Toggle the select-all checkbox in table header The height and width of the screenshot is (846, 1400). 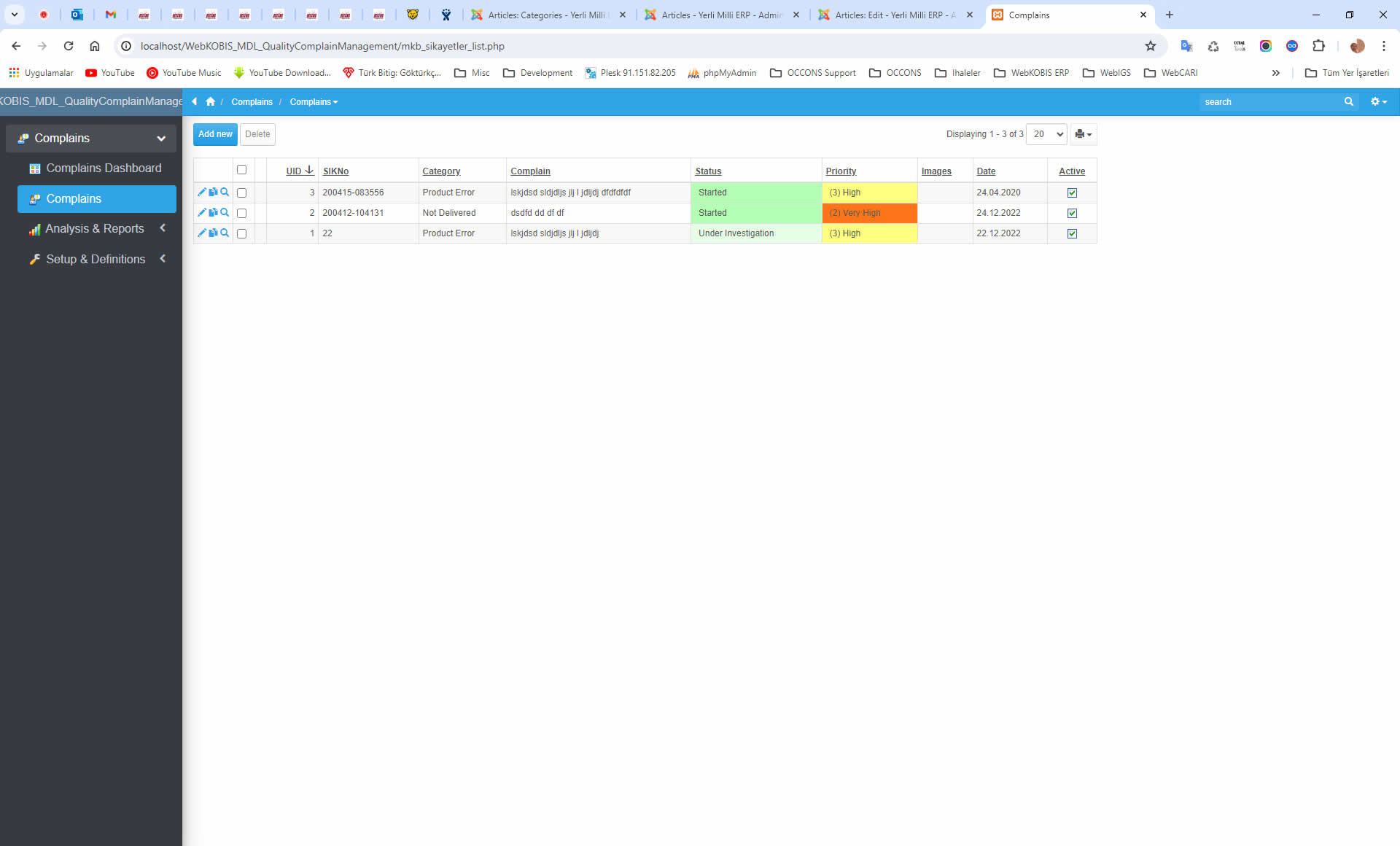241,170
